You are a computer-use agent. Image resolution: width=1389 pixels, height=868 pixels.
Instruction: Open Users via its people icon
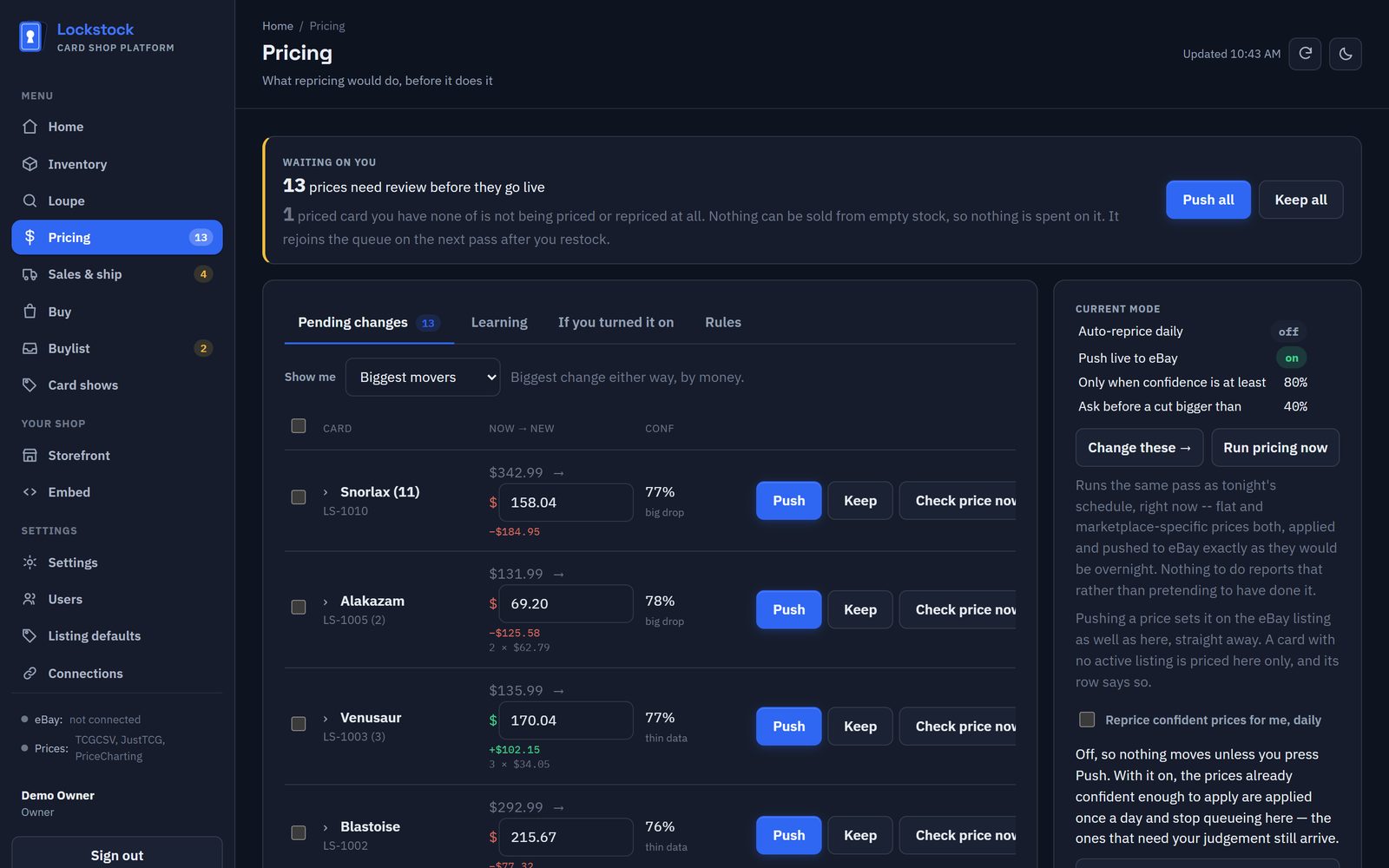pyautogui.click(x=30, y=599)
